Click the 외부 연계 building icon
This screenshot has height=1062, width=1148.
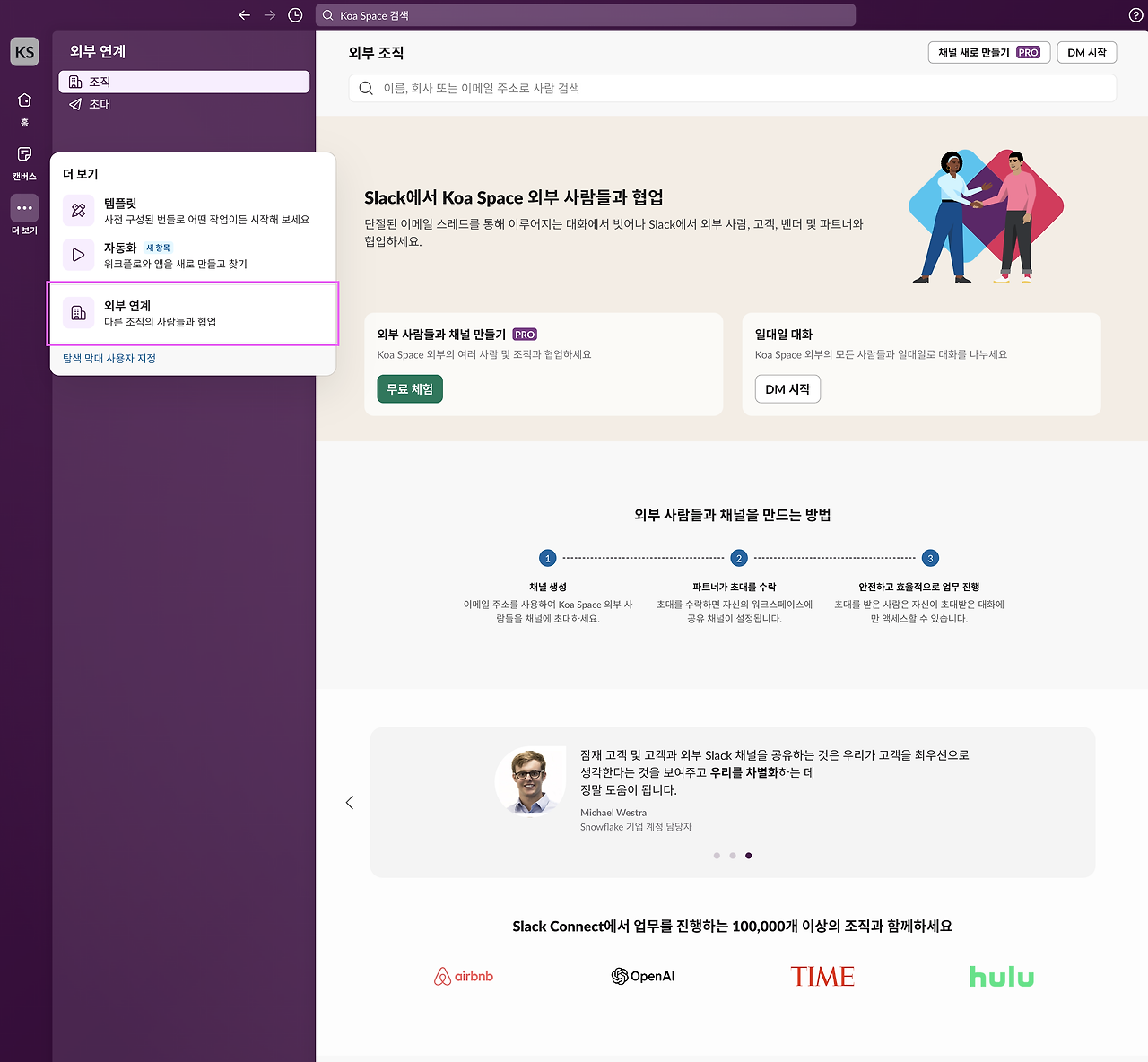[79, 313]
